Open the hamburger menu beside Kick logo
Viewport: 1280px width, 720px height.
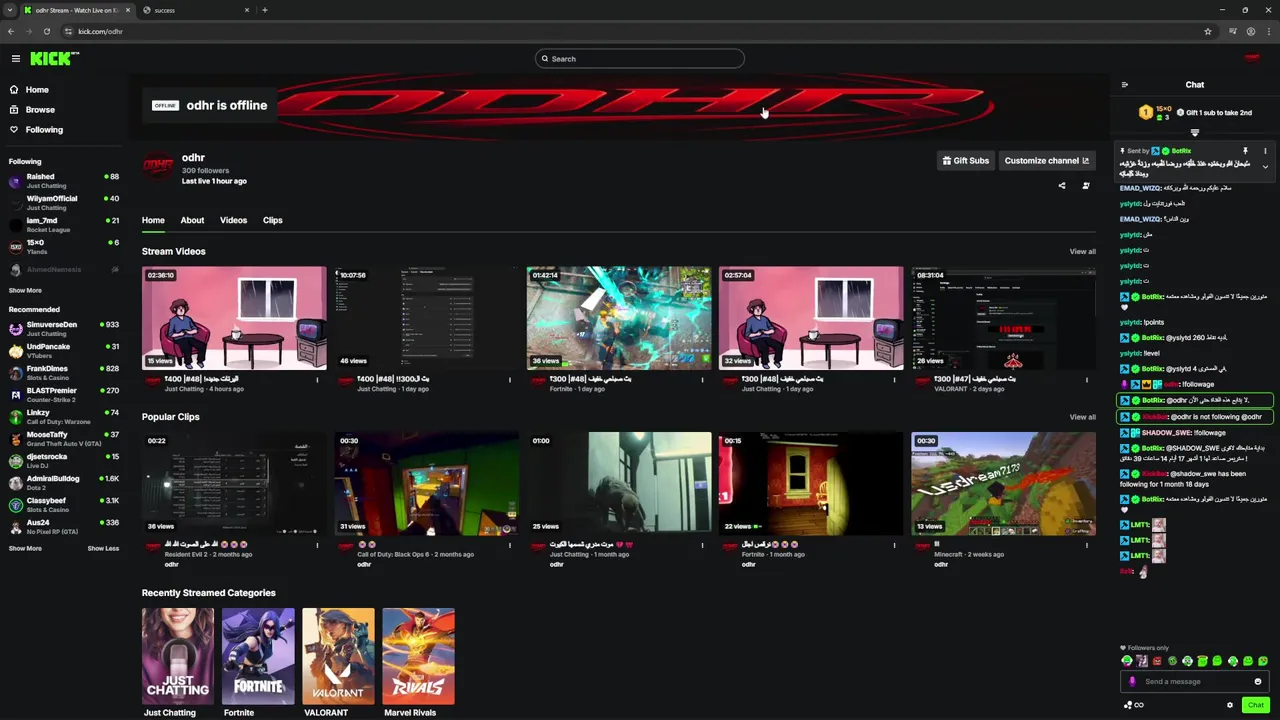(15, 59)
